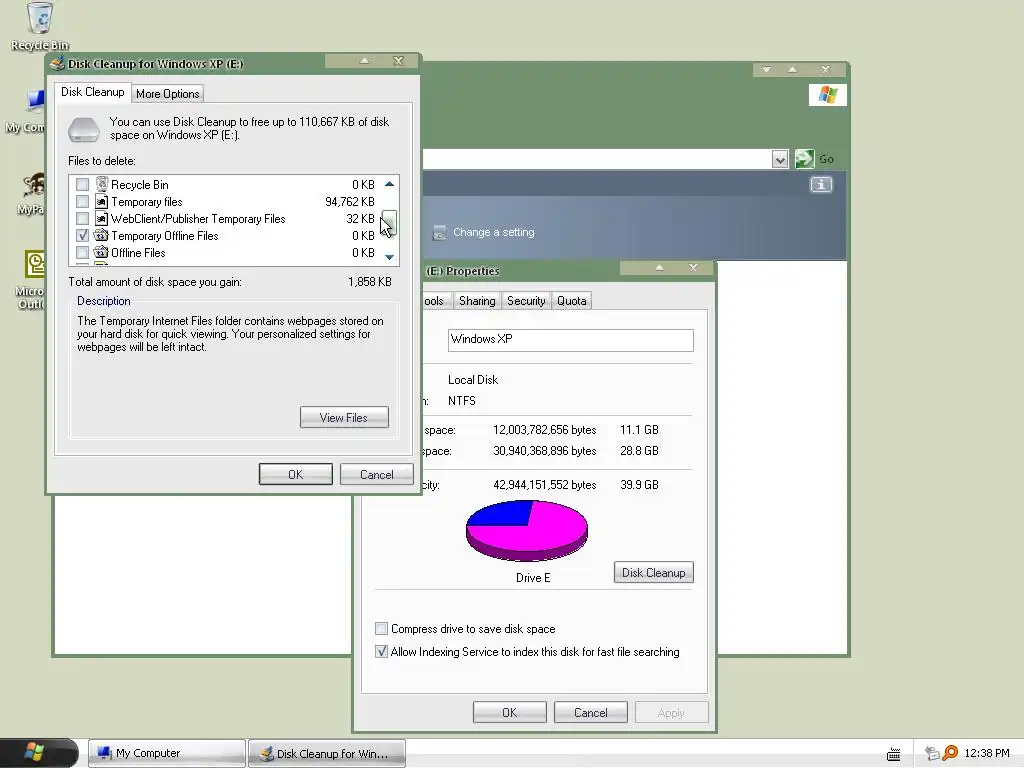Click the files list scrollbar thumb
The width and height of the screenshot is (1024, 768).
(x=389, y=222)
